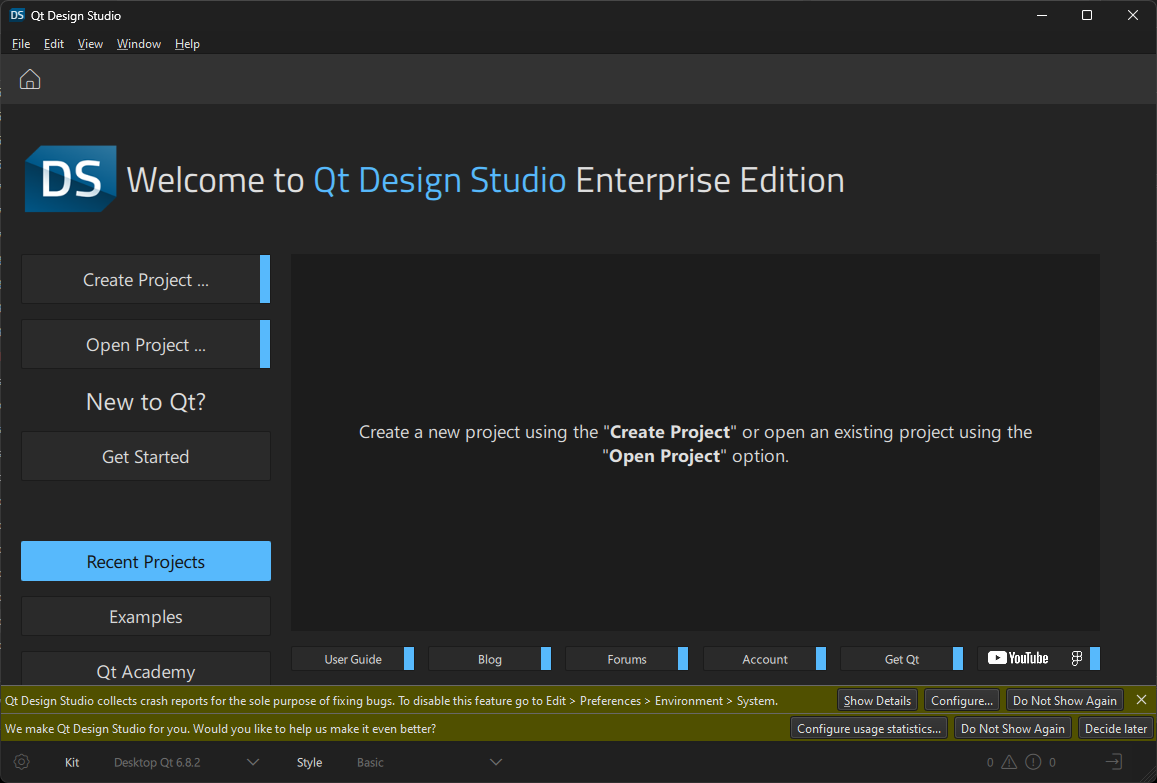Click the "Style" label in the bottom bar
The image size is (1157, 783).
pos(309,762)
